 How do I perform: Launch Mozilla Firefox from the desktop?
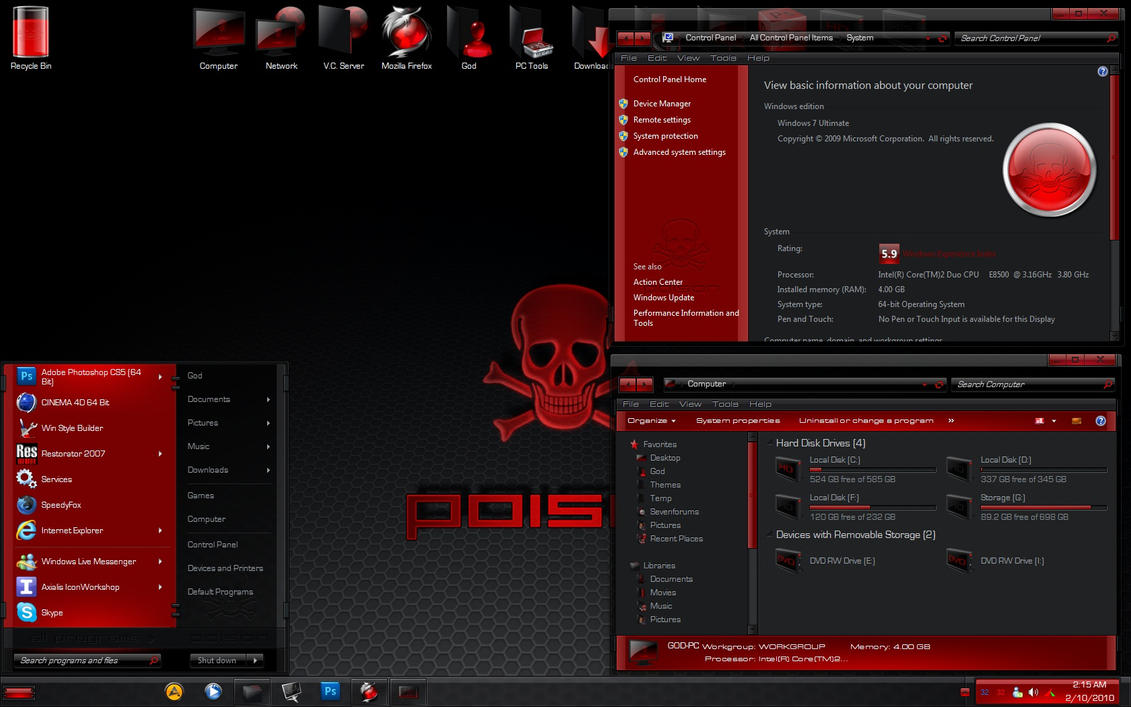[x=406, y=38]
